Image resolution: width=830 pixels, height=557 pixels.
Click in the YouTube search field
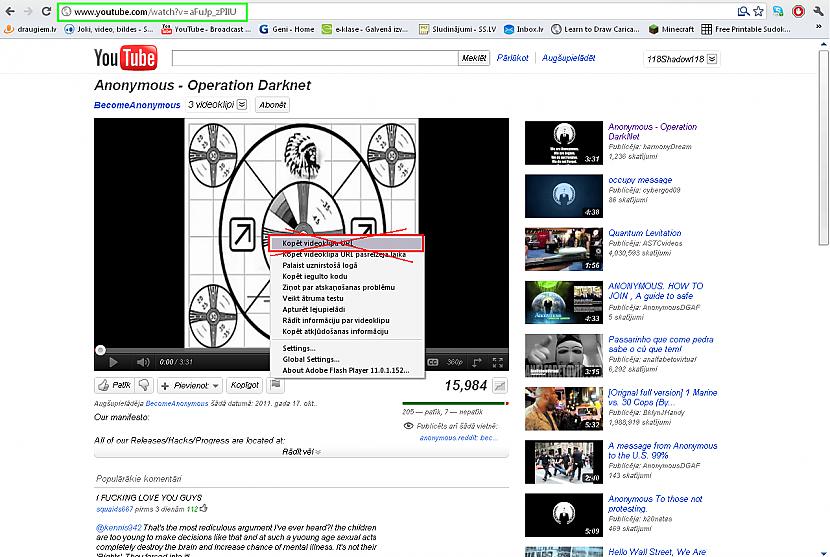pyautogui.click(x=315, y=58)
